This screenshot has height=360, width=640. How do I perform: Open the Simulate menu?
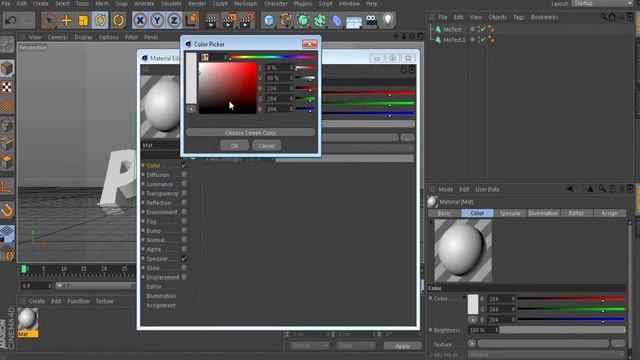tap(171, 4)
